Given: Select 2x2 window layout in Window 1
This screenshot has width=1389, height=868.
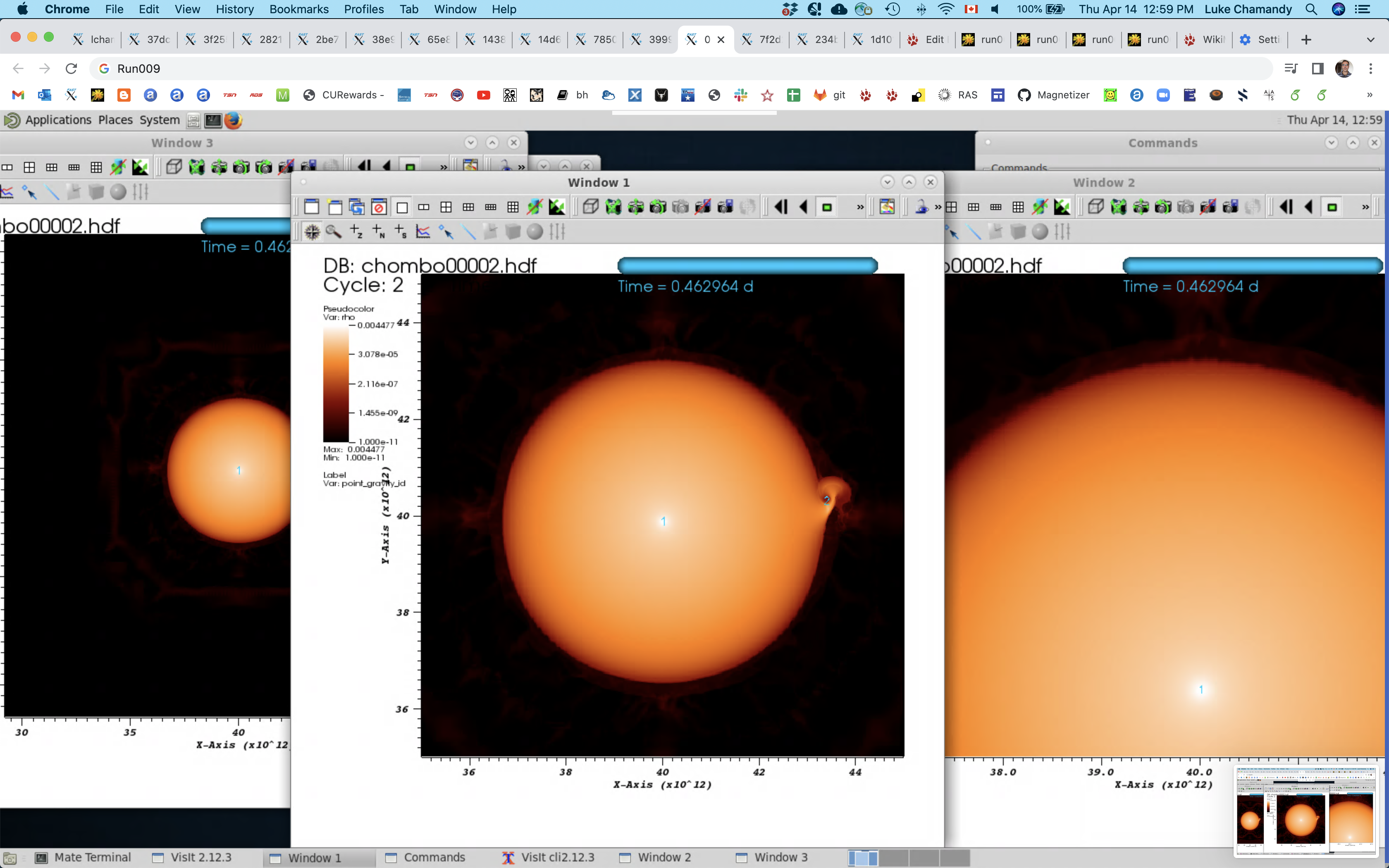Looking at the screenshot, I should (446, 207).
